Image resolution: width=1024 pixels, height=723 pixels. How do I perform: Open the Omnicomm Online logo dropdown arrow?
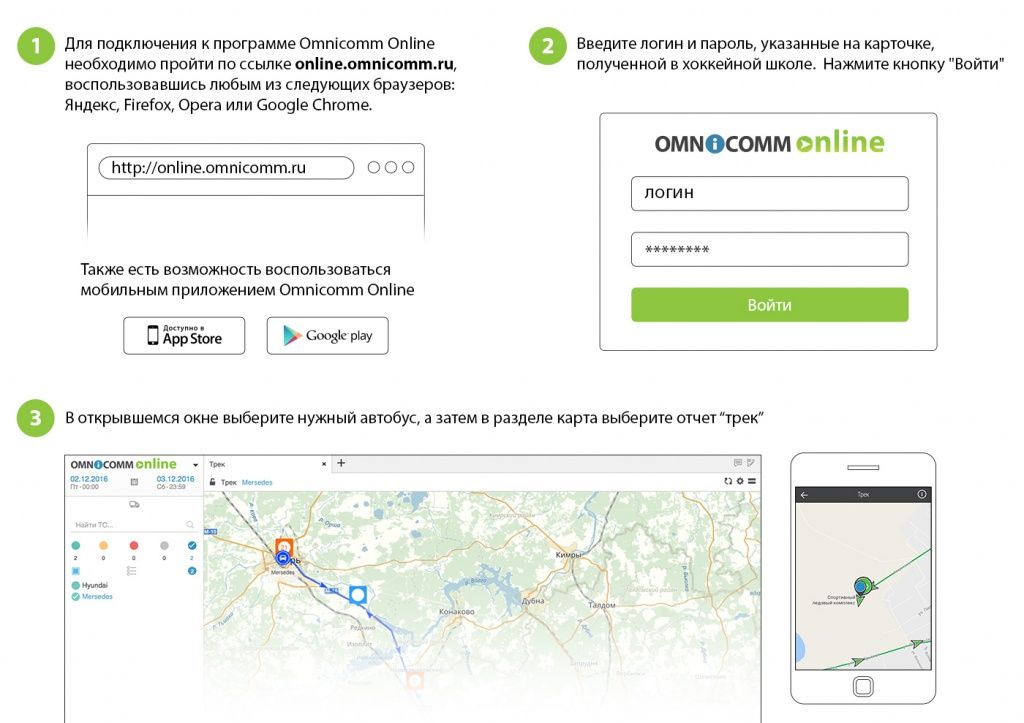[x=195, y=465]
